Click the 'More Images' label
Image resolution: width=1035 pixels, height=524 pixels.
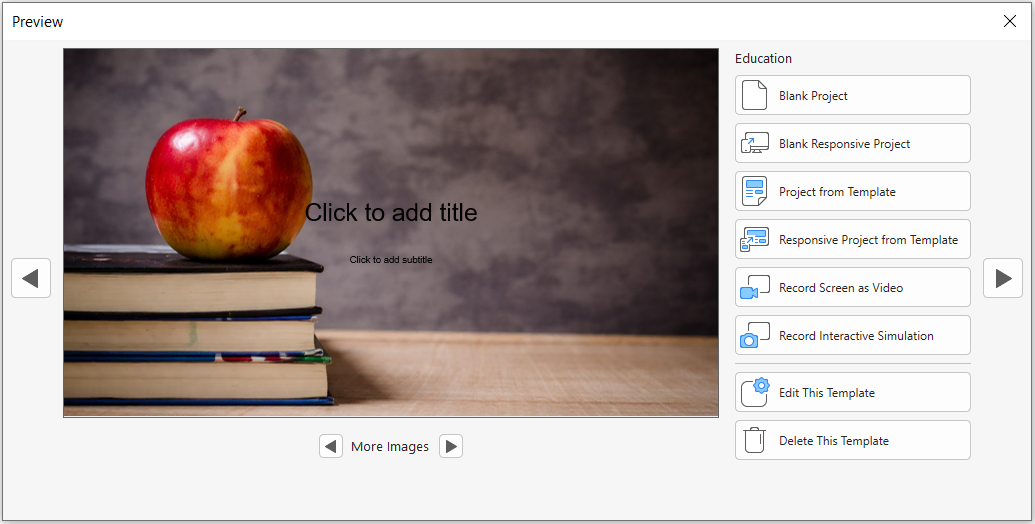[390, 447]
